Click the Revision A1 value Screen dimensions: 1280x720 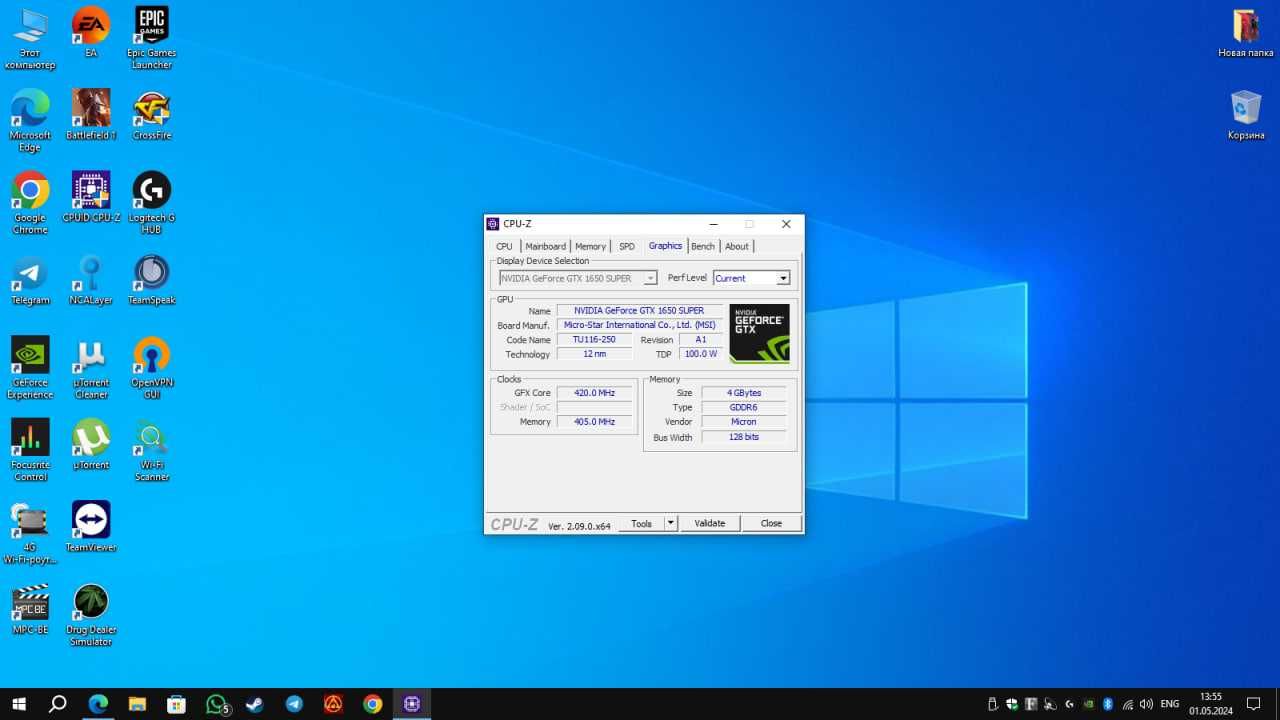coord(700,340)
